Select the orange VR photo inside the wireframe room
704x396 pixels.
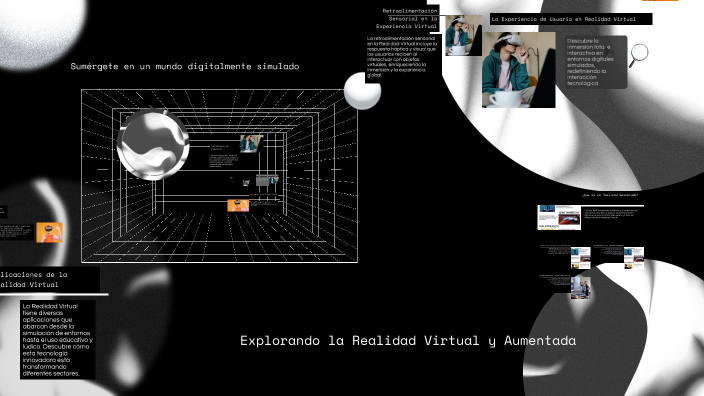point(238,206)
